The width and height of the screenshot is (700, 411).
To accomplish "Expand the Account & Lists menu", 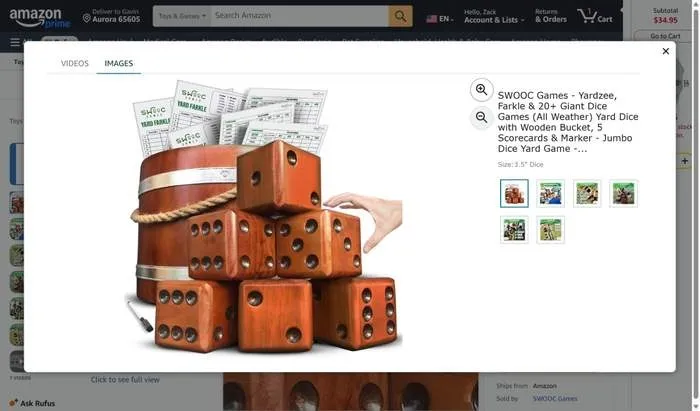I will click(493, 16).
